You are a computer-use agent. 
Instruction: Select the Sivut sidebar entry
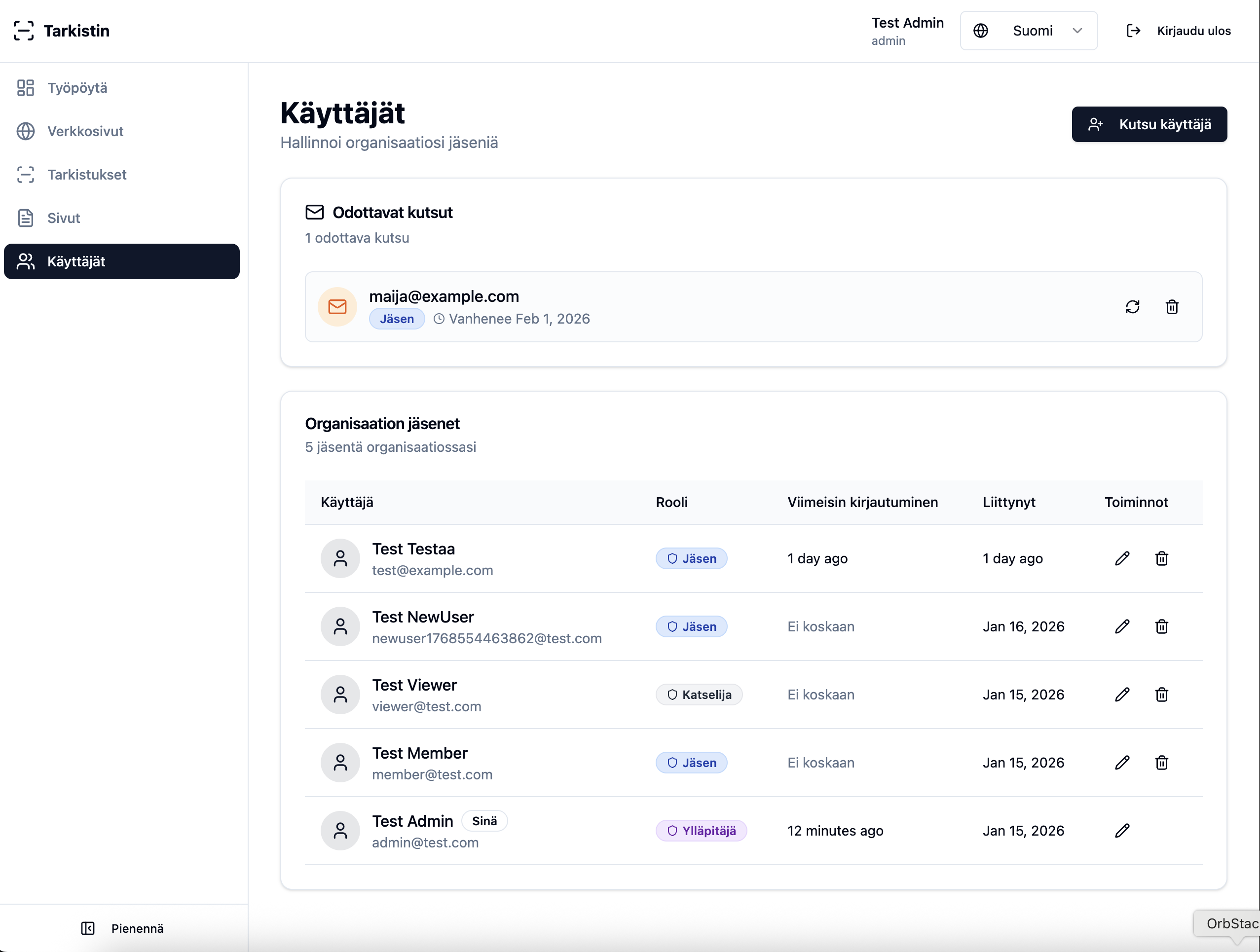point(64,218)
